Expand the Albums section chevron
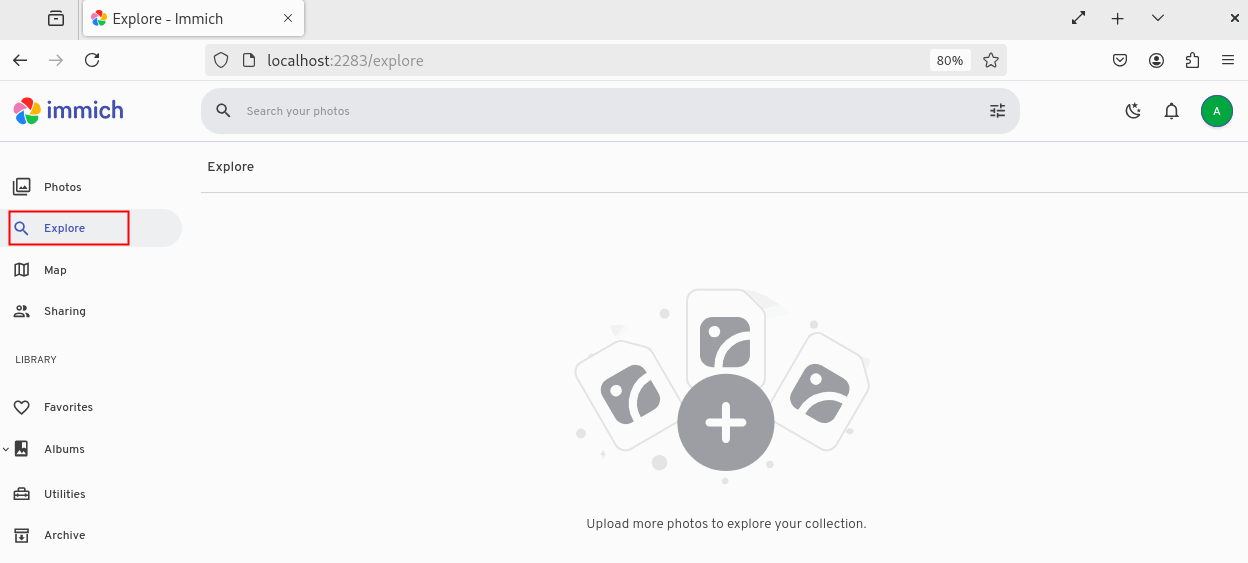The height and width of the screenshot is (563, 1248). pos(6,449)
